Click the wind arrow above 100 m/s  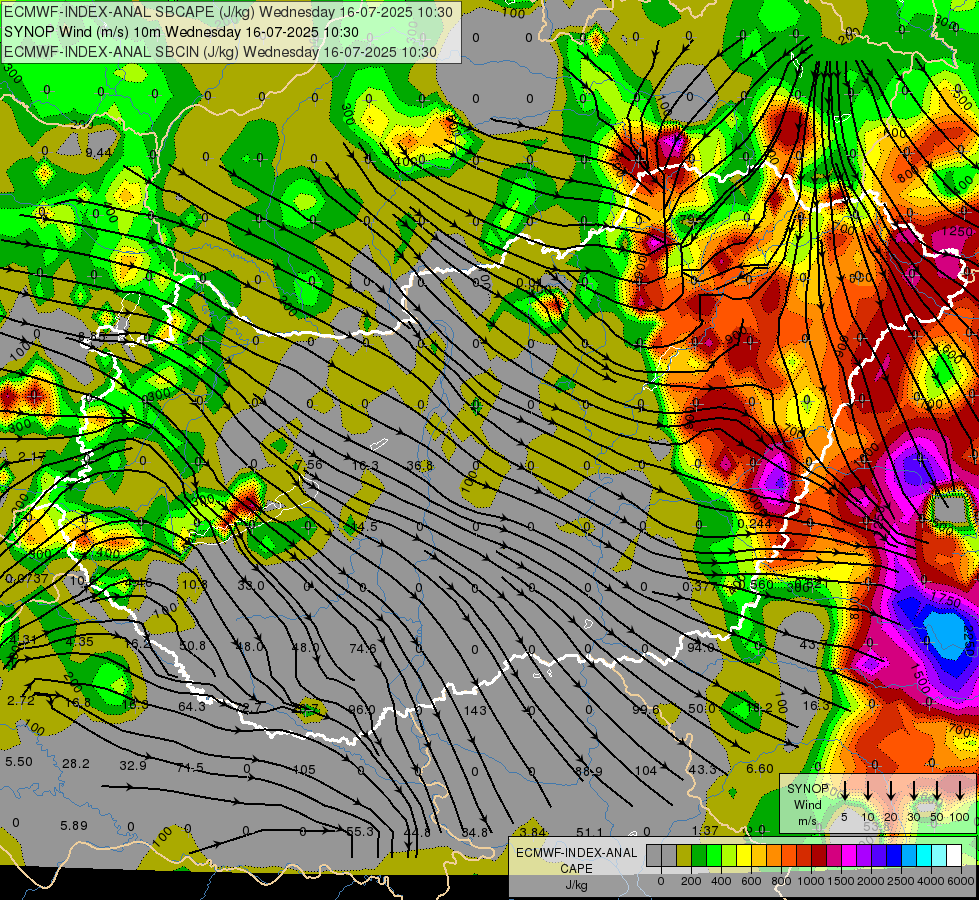(x=960, y=790)
